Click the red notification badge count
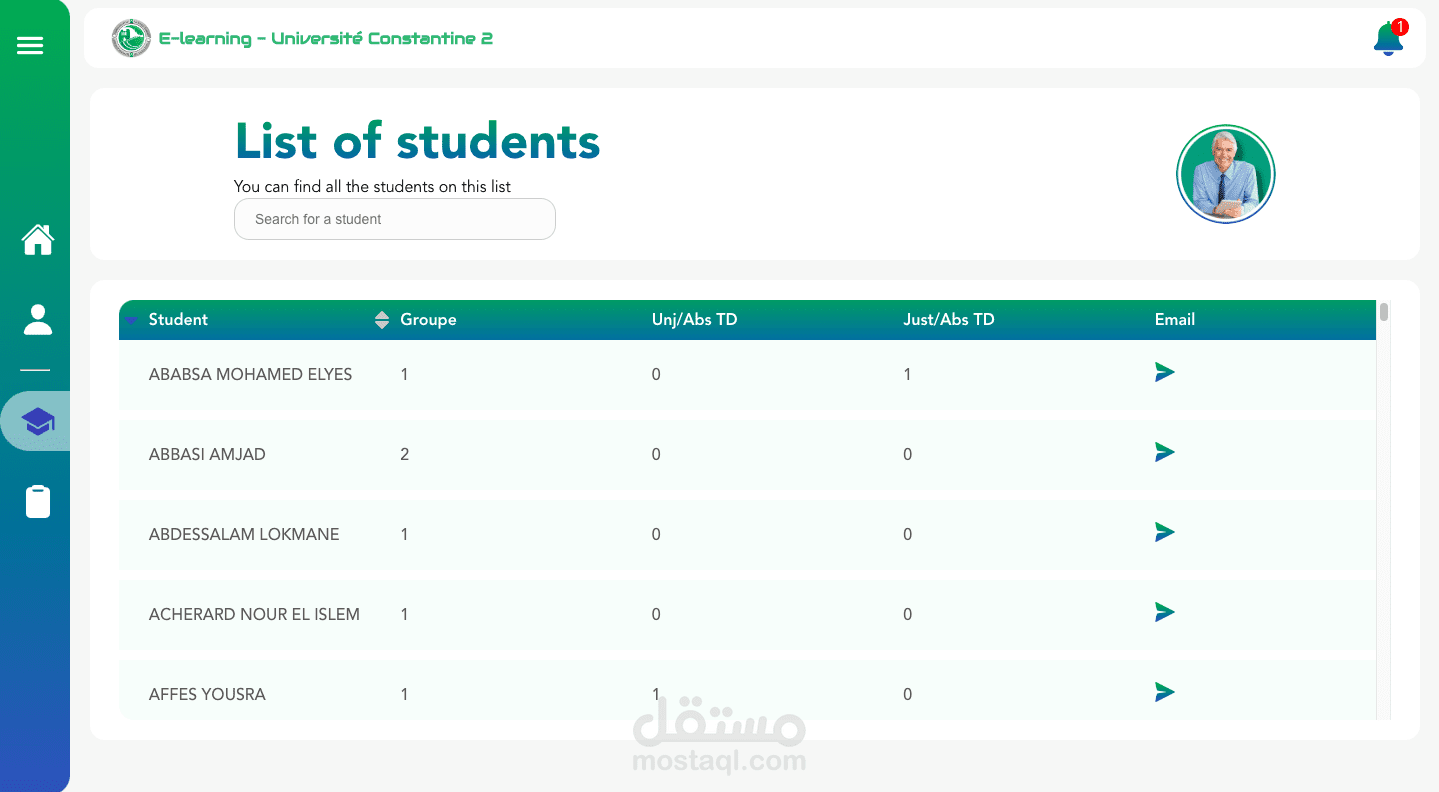This screenshot has width=1439, height=792. point(1400,27)
